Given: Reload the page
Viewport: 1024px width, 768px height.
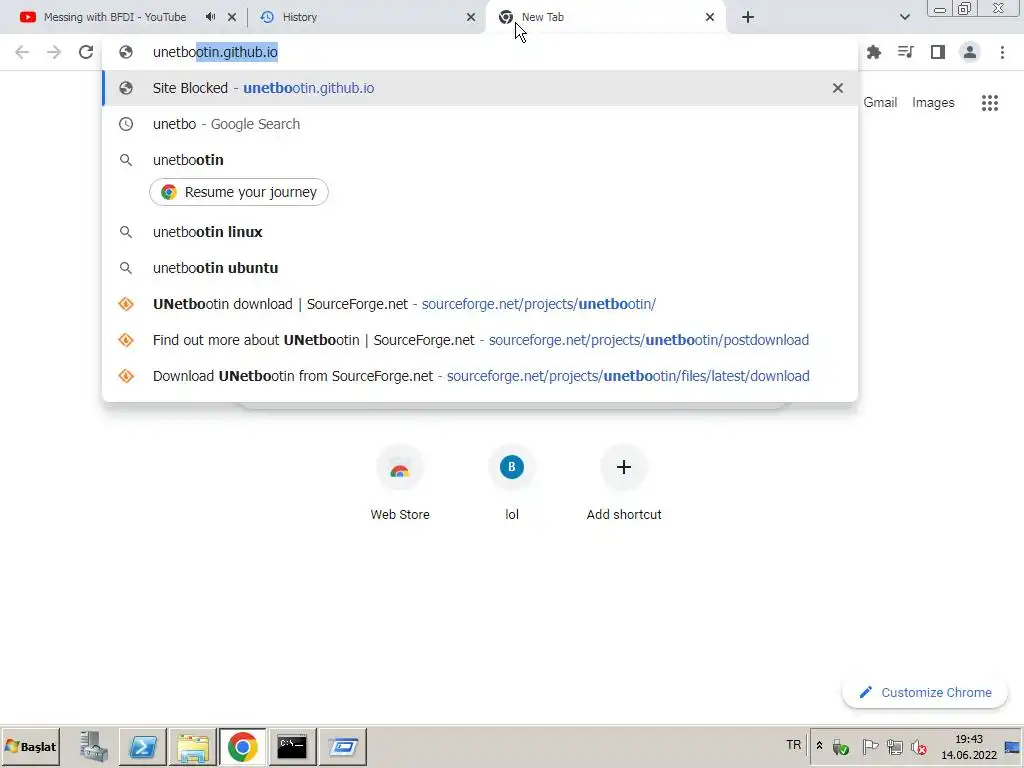Looking at the screenshot, I should 86,52.
